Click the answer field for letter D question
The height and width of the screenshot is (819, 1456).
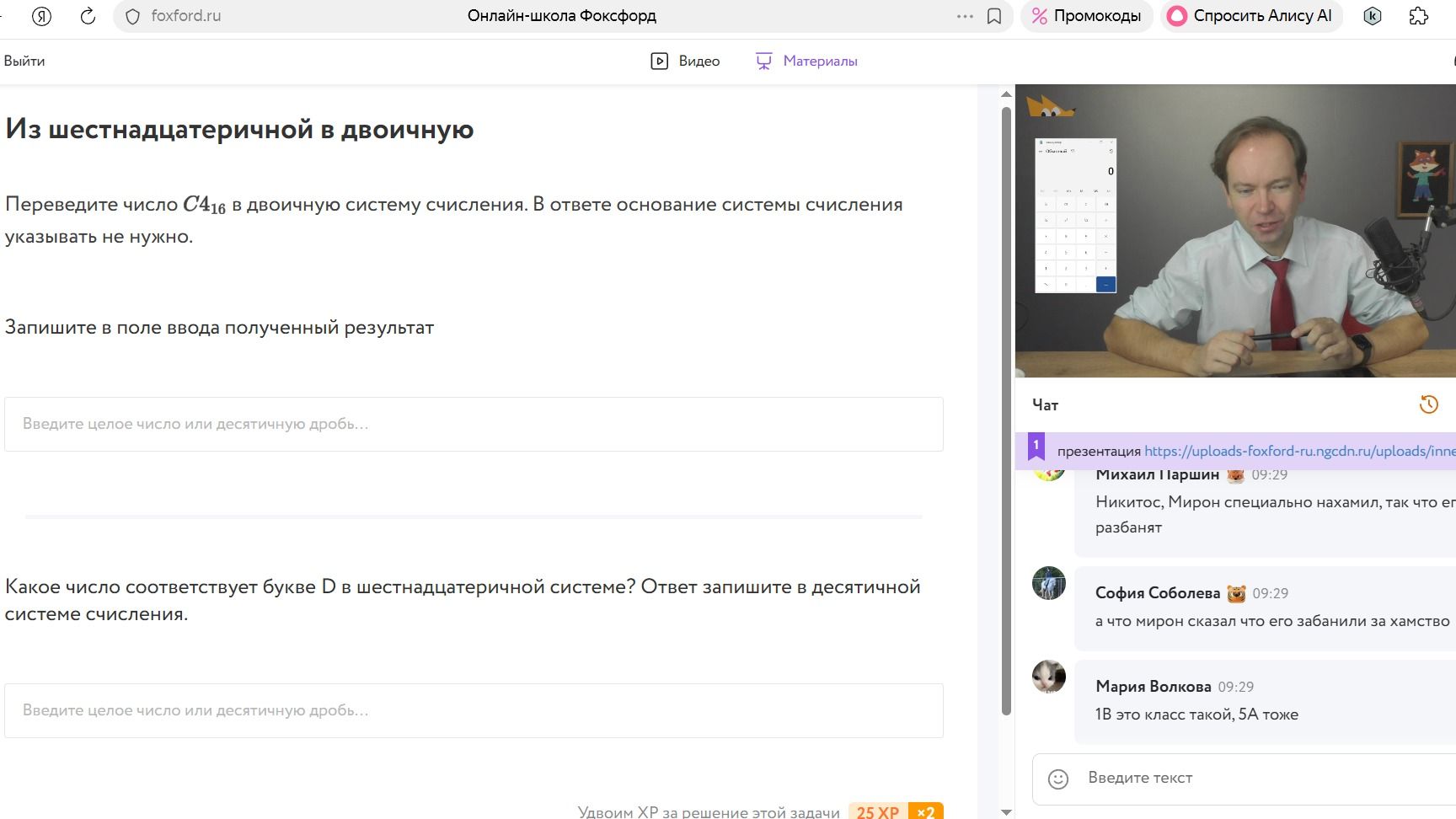[x=474, y=710]
